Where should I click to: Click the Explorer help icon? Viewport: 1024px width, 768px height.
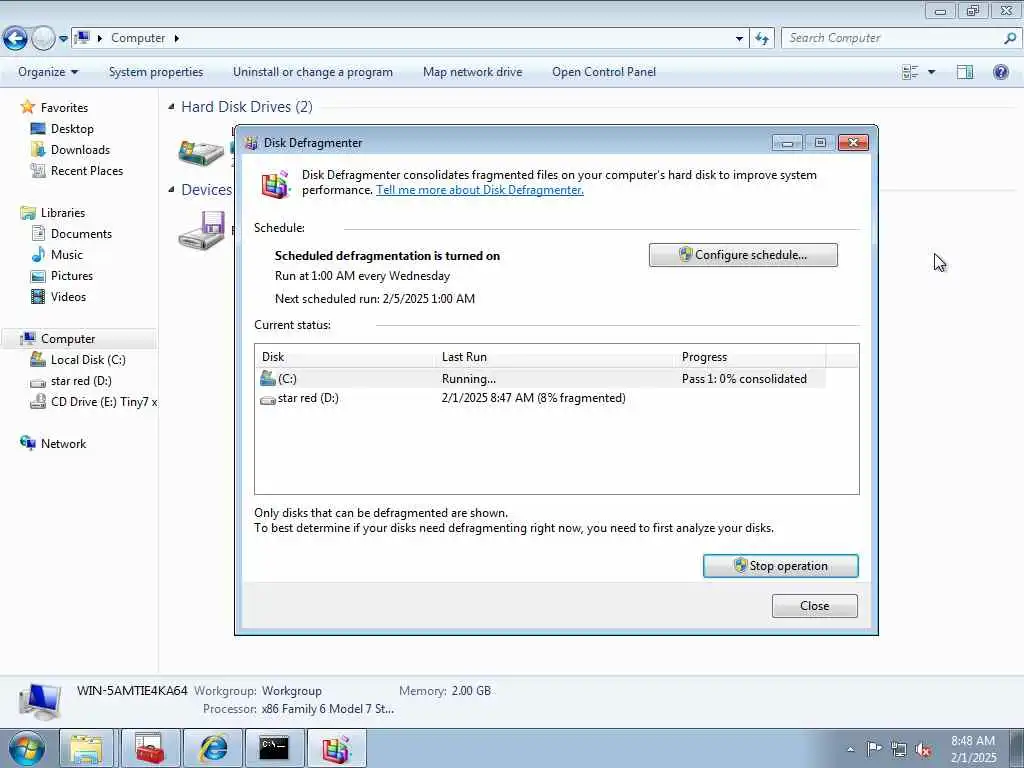[x=1000, y=72]
